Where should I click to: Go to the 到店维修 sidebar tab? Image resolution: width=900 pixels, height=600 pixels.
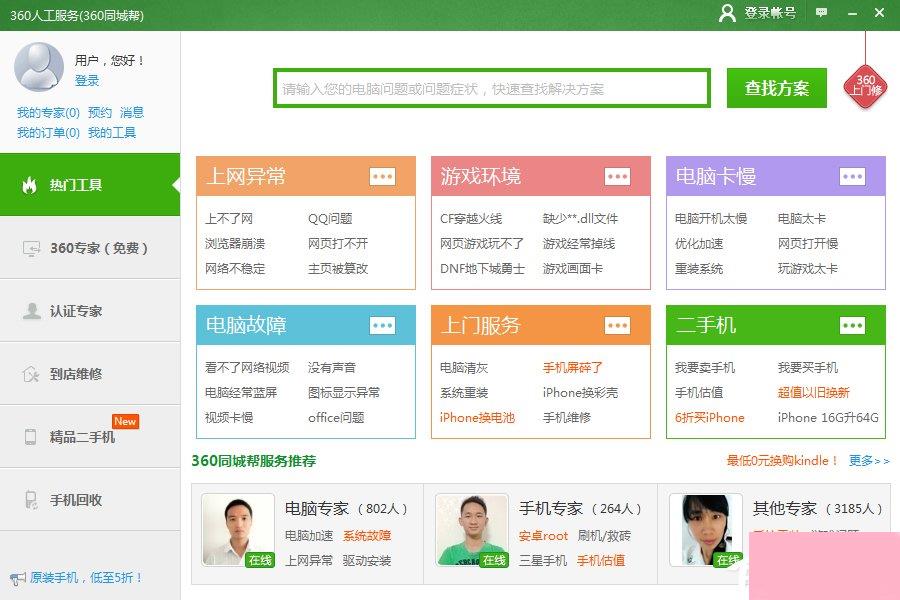pos(90,374)
